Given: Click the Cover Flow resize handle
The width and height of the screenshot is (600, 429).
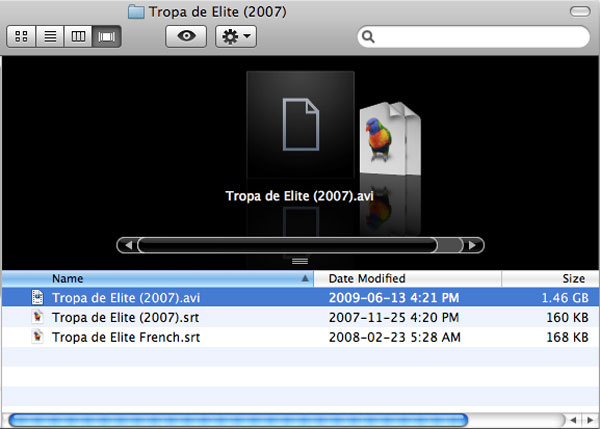Looking at the screenshot, I should [x=300, y=261].
